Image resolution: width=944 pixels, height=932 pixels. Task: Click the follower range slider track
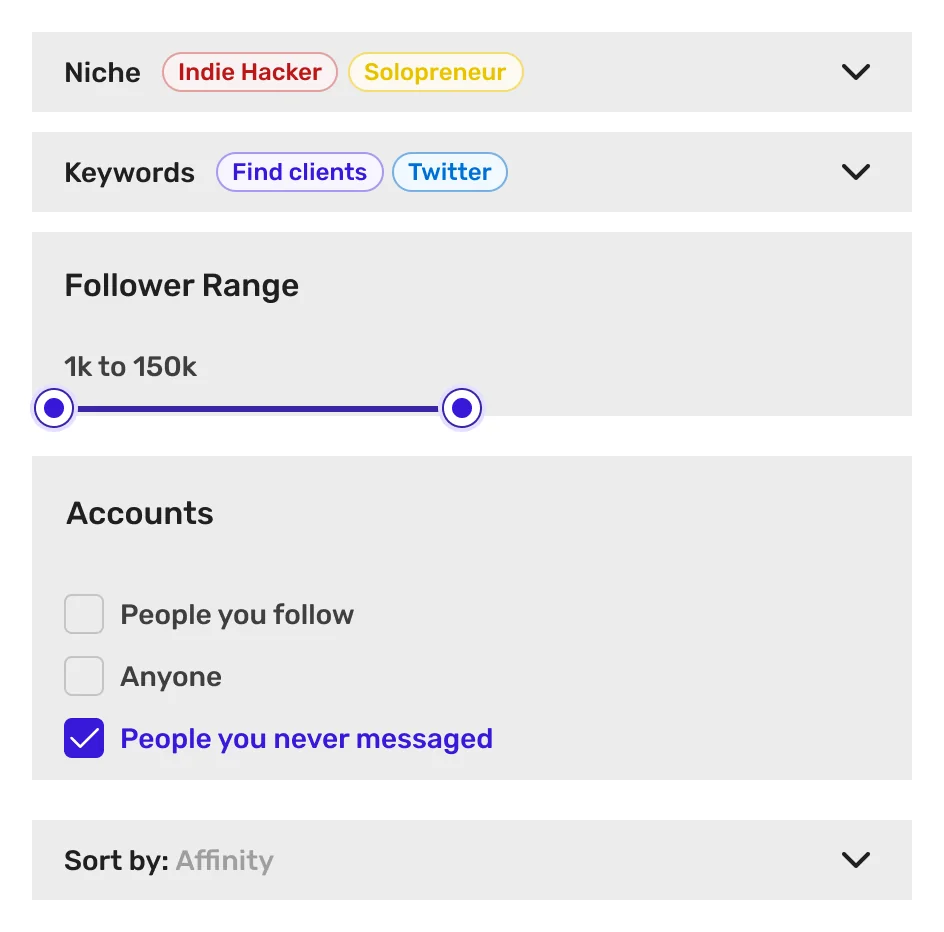click(258, 408)
